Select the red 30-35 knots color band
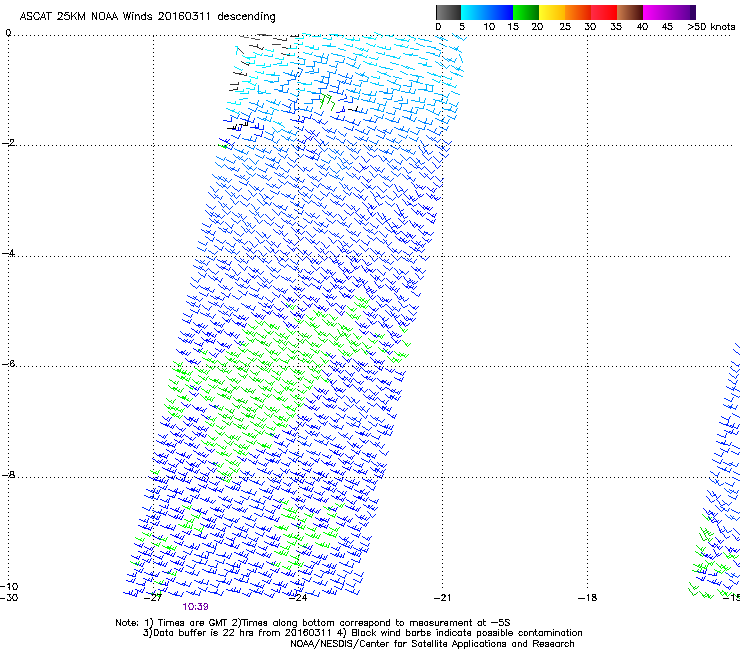This screenshot has width=740, height=650. (x=604, y=12)
